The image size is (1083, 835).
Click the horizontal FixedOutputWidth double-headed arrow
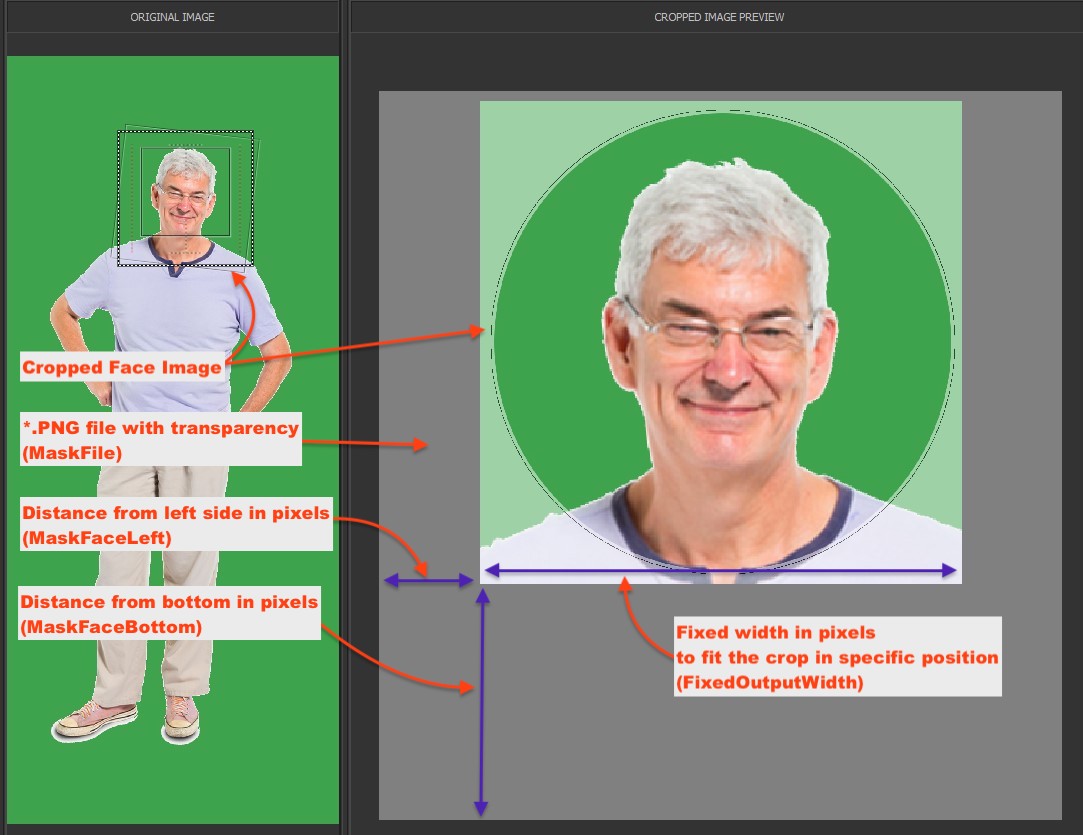coord(718,570)
